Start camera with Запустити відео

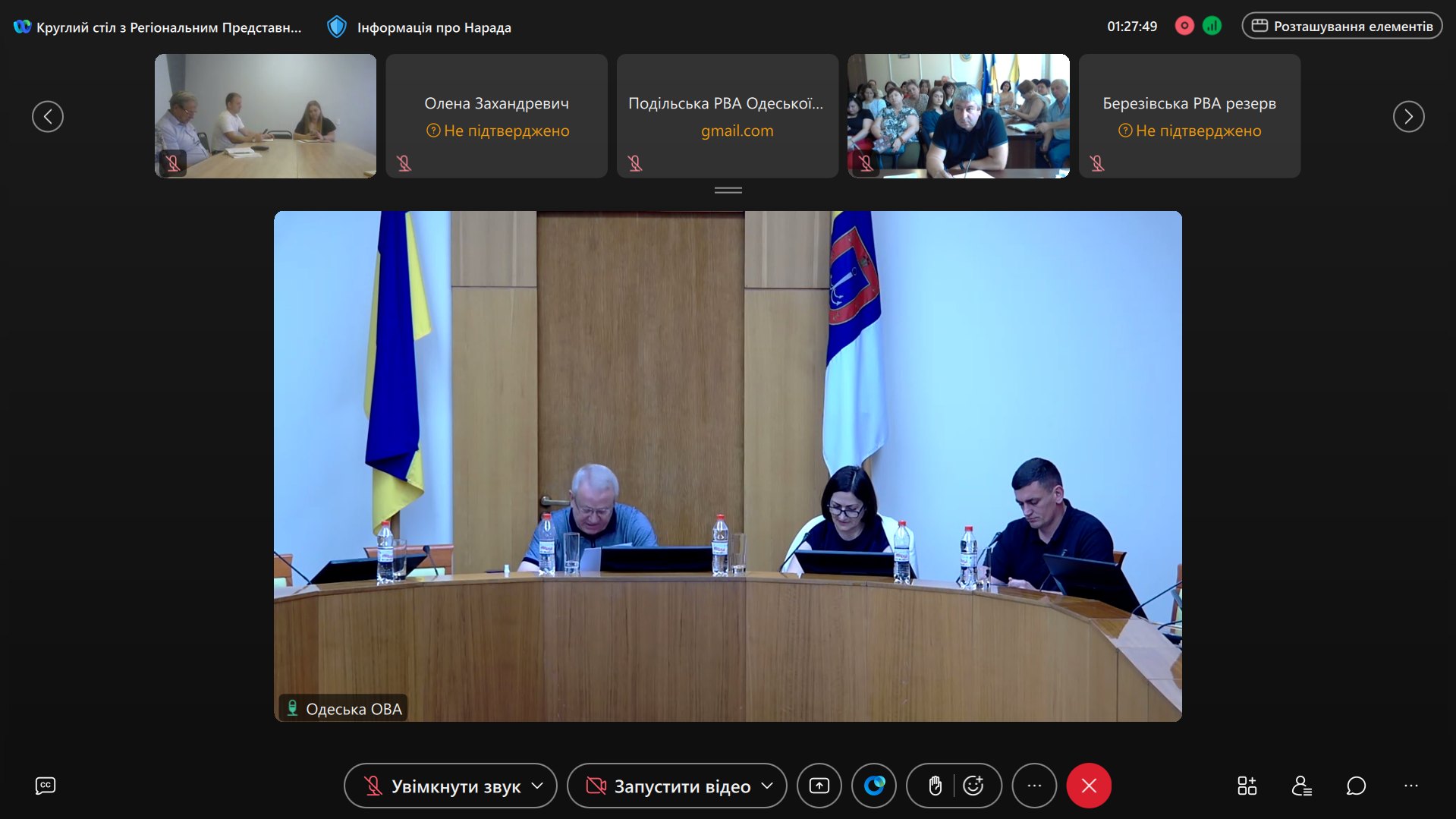tap(669, 786)
